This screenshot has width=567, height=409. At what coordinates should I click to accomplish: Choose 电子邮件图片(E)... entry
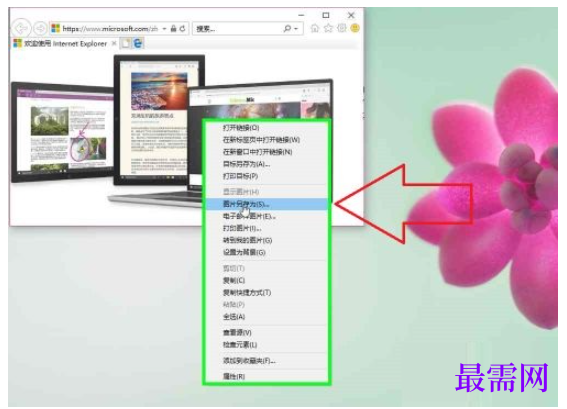tap(266, 216)
